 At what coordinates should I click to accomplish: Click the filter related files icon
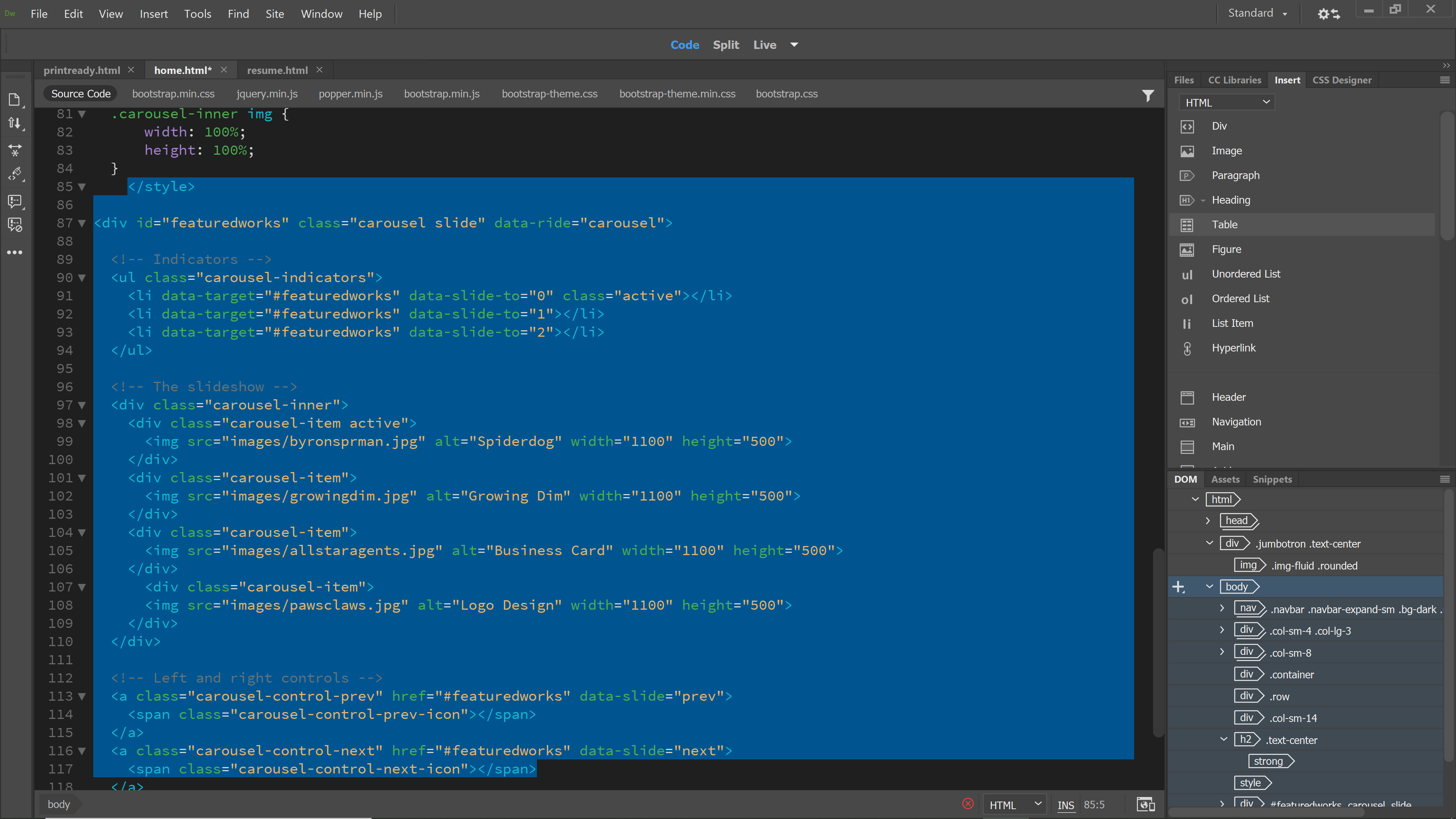pos(1147,96)
